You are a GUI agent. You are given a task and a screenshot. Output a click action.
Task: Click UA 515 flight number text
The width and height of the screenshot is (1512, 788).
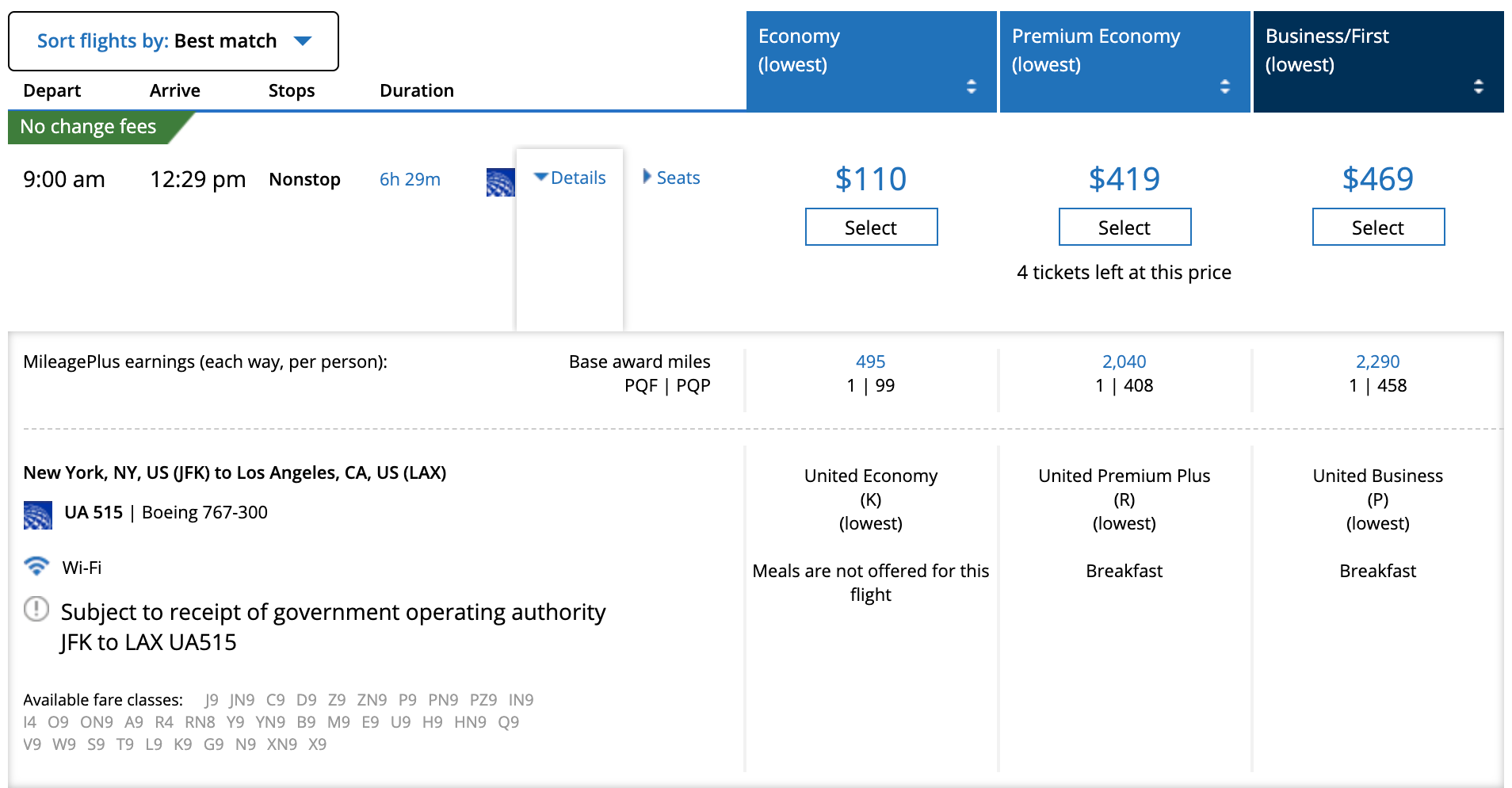tap(94, 512)
